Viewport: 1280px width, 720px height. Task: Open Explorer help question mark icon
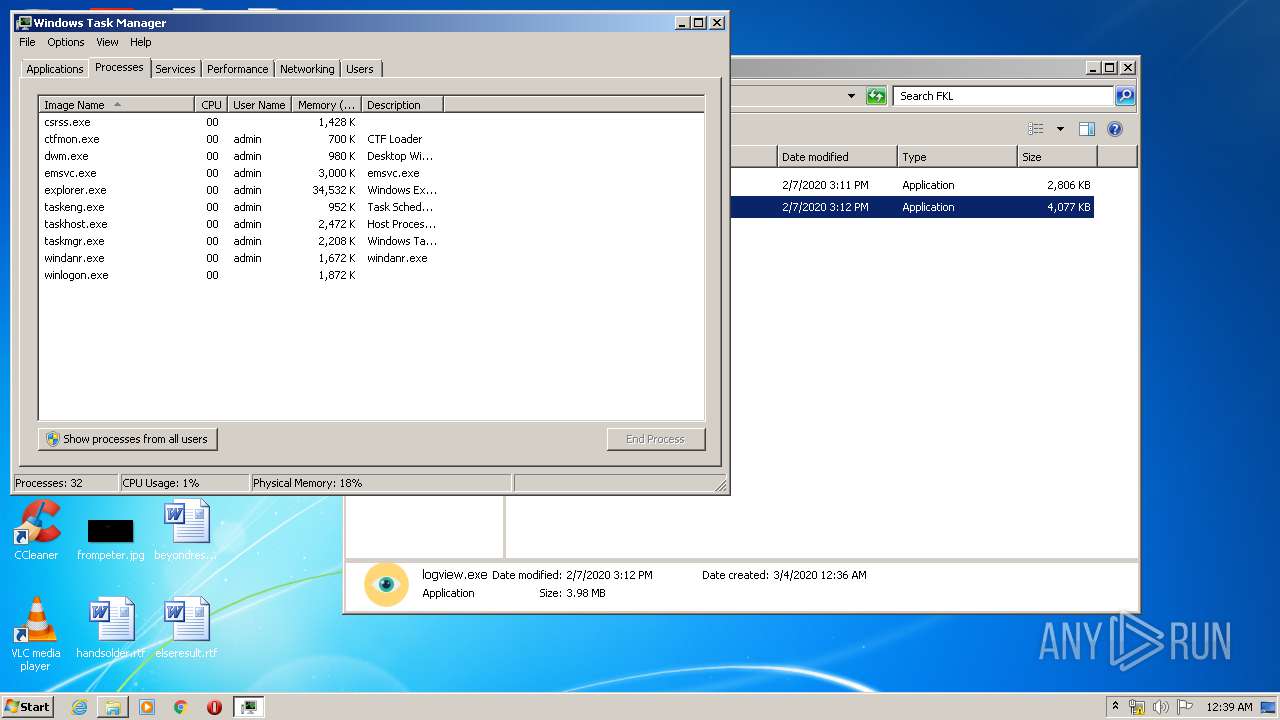(x=1115, y=129)
